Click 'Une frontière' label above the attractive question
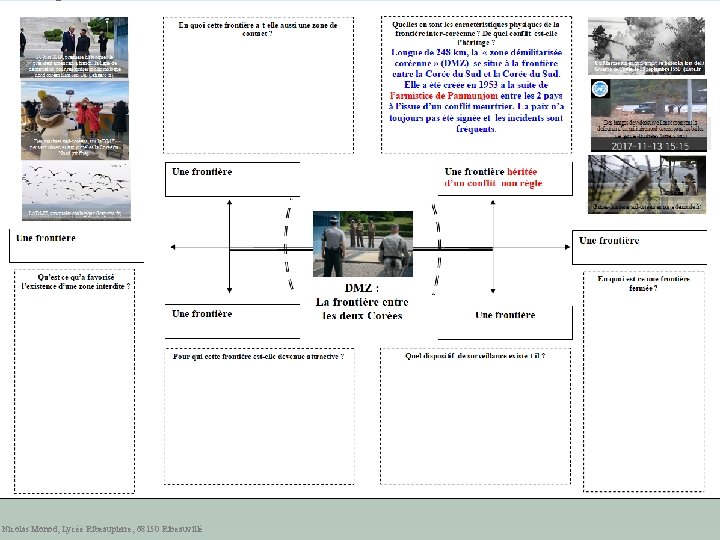Screen dimensions: 720x540 [202, 314]
